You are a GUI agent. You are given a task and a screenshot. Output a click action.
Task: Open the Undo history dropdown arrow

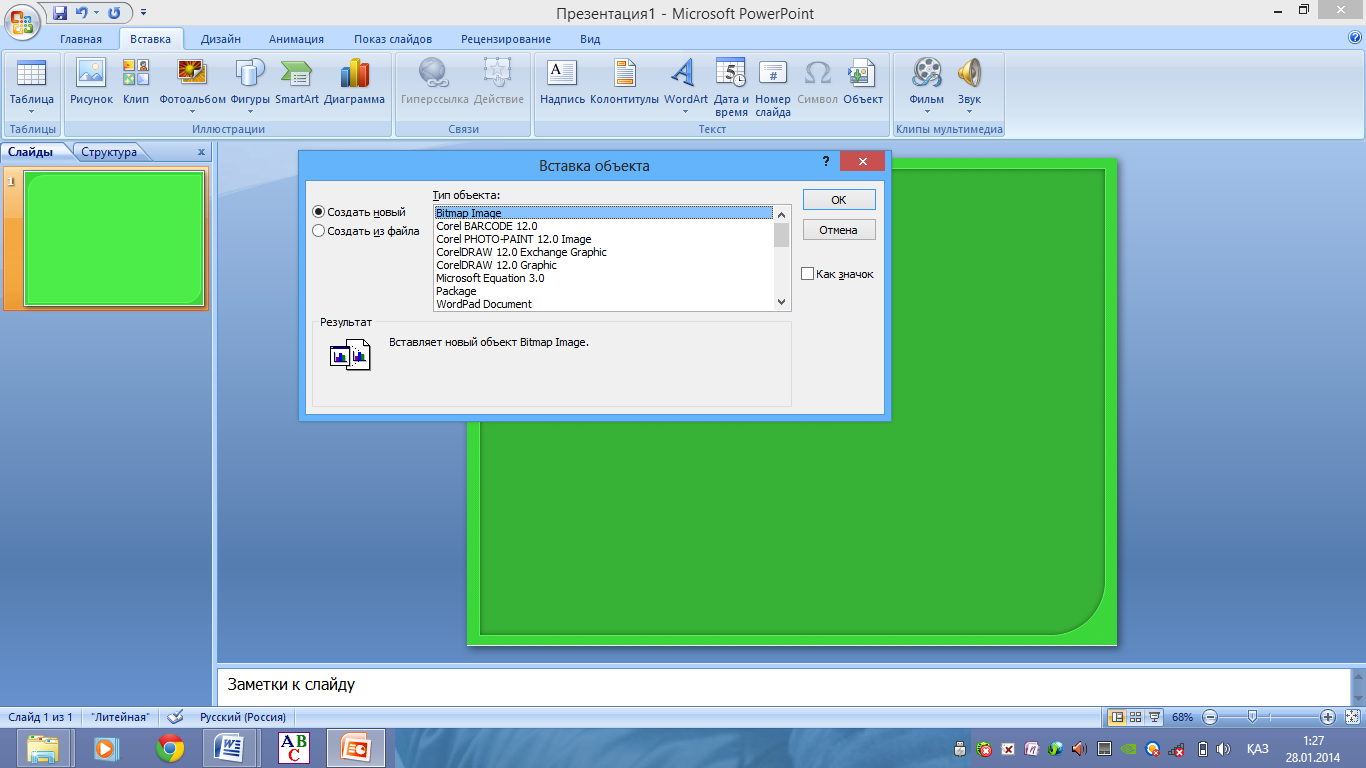[96, 13]
